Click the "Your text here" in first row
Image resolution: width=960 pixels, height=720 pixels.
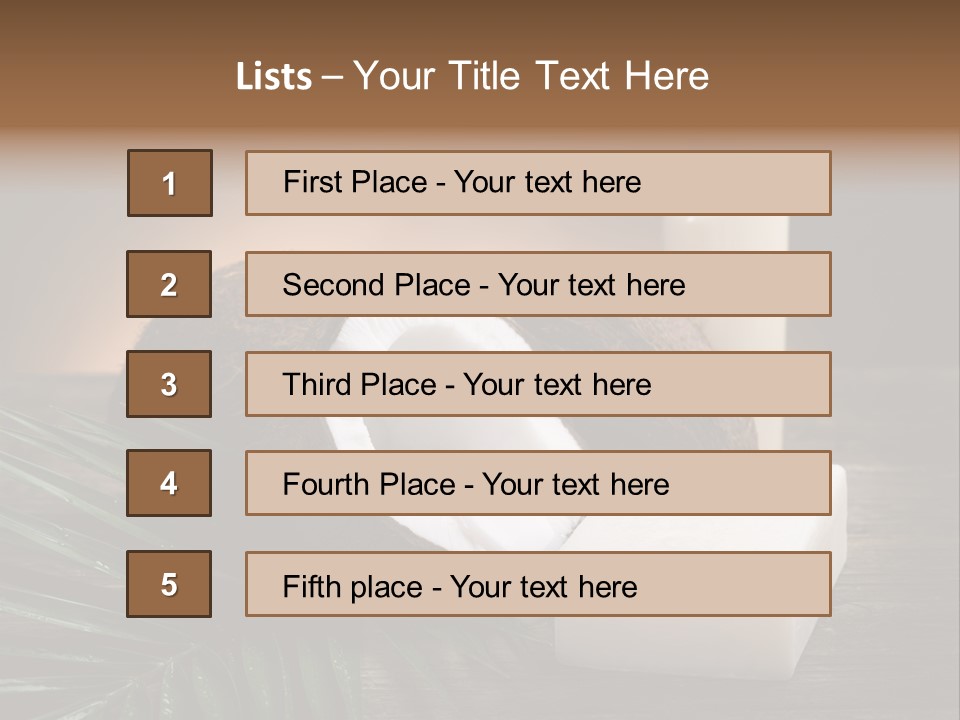click(x=547, y=182)
